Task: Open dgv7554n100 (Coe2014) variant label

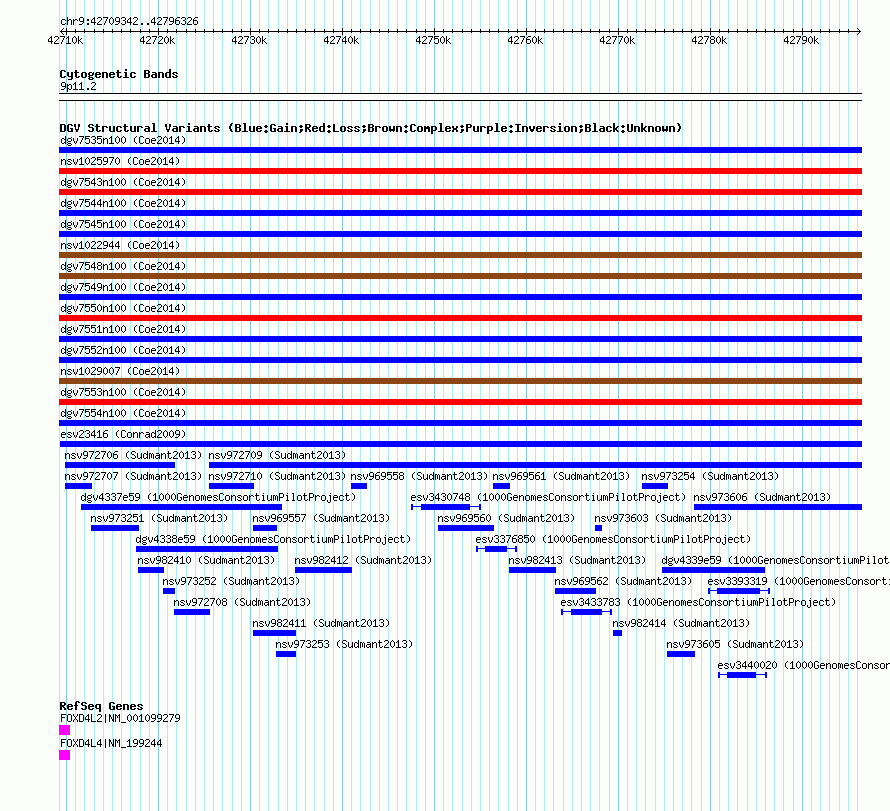Action: pyautogui.click(x=123, y=413)
